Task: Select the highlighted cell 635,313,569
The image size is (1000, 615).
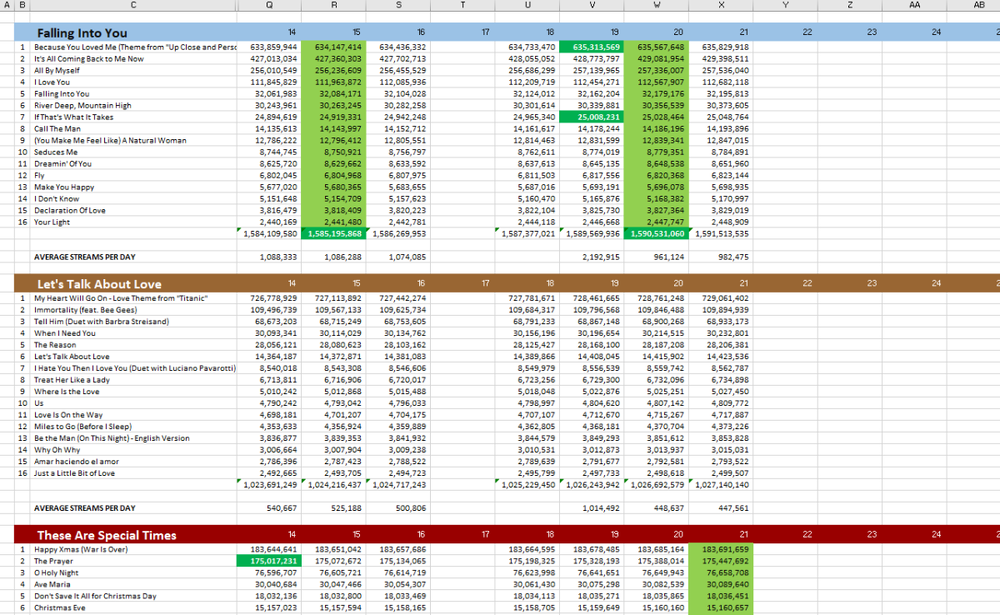Action: point(592,47)
